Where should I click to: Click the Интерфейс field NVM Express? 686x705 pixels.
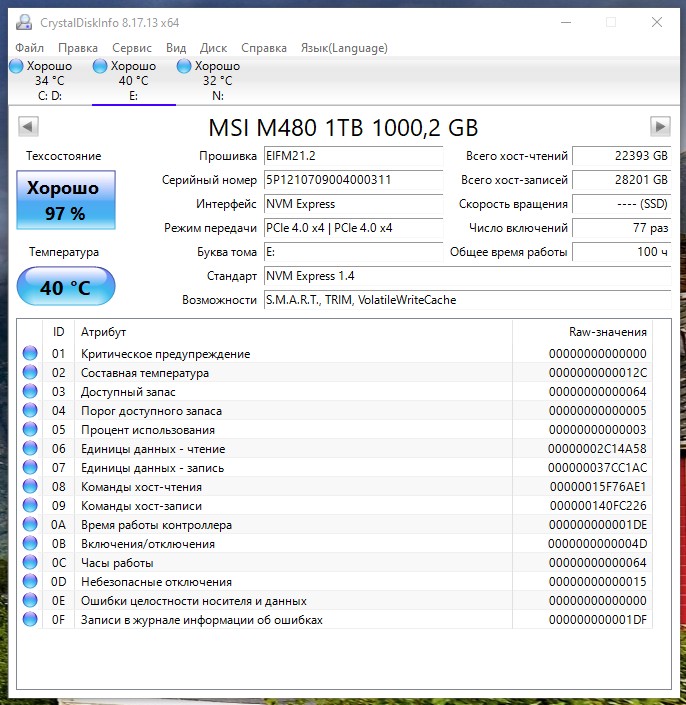(x=353, y=204)
